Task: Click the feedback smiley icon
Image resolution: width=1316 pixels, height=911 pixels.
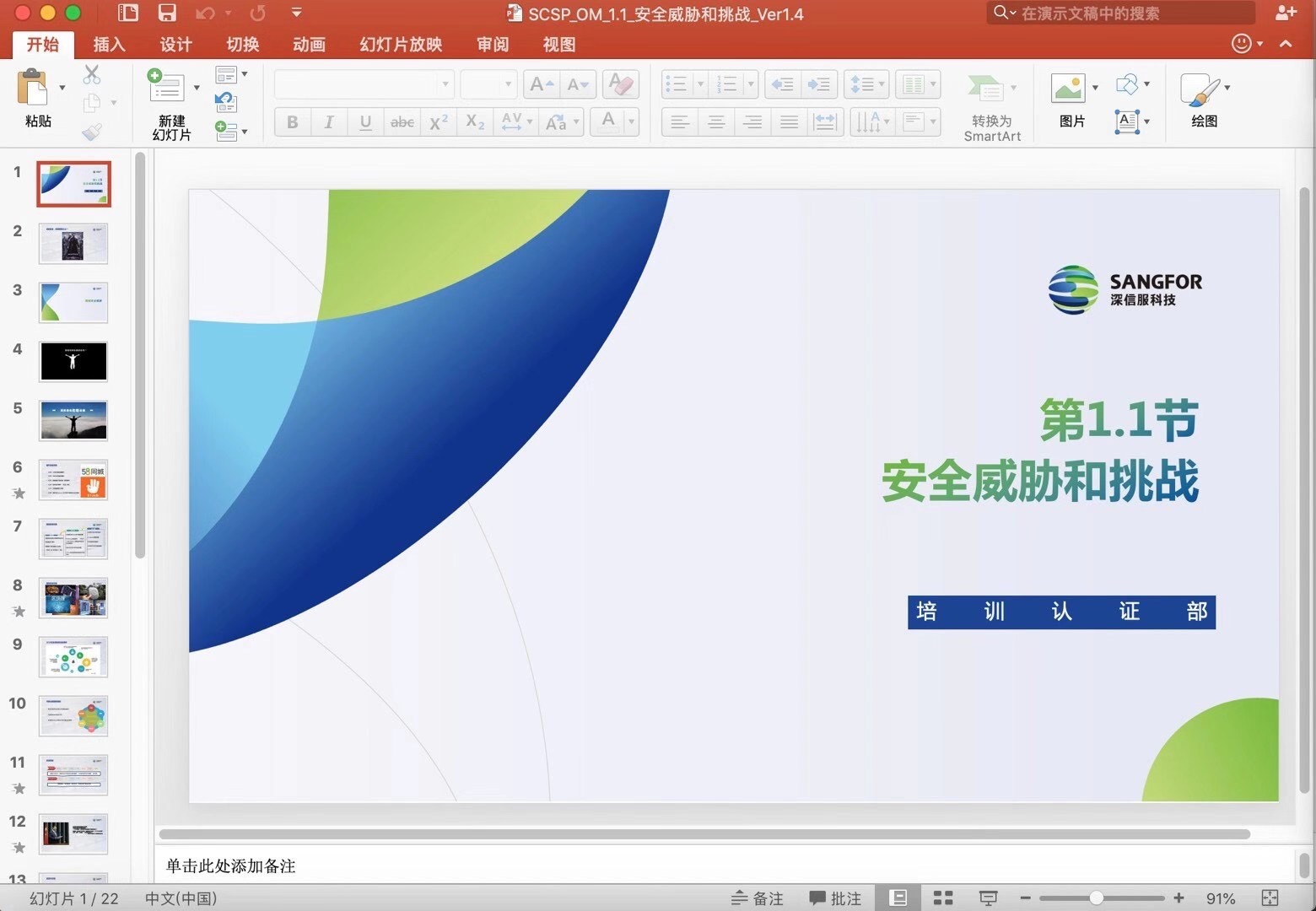Action: coord(1242,43)
